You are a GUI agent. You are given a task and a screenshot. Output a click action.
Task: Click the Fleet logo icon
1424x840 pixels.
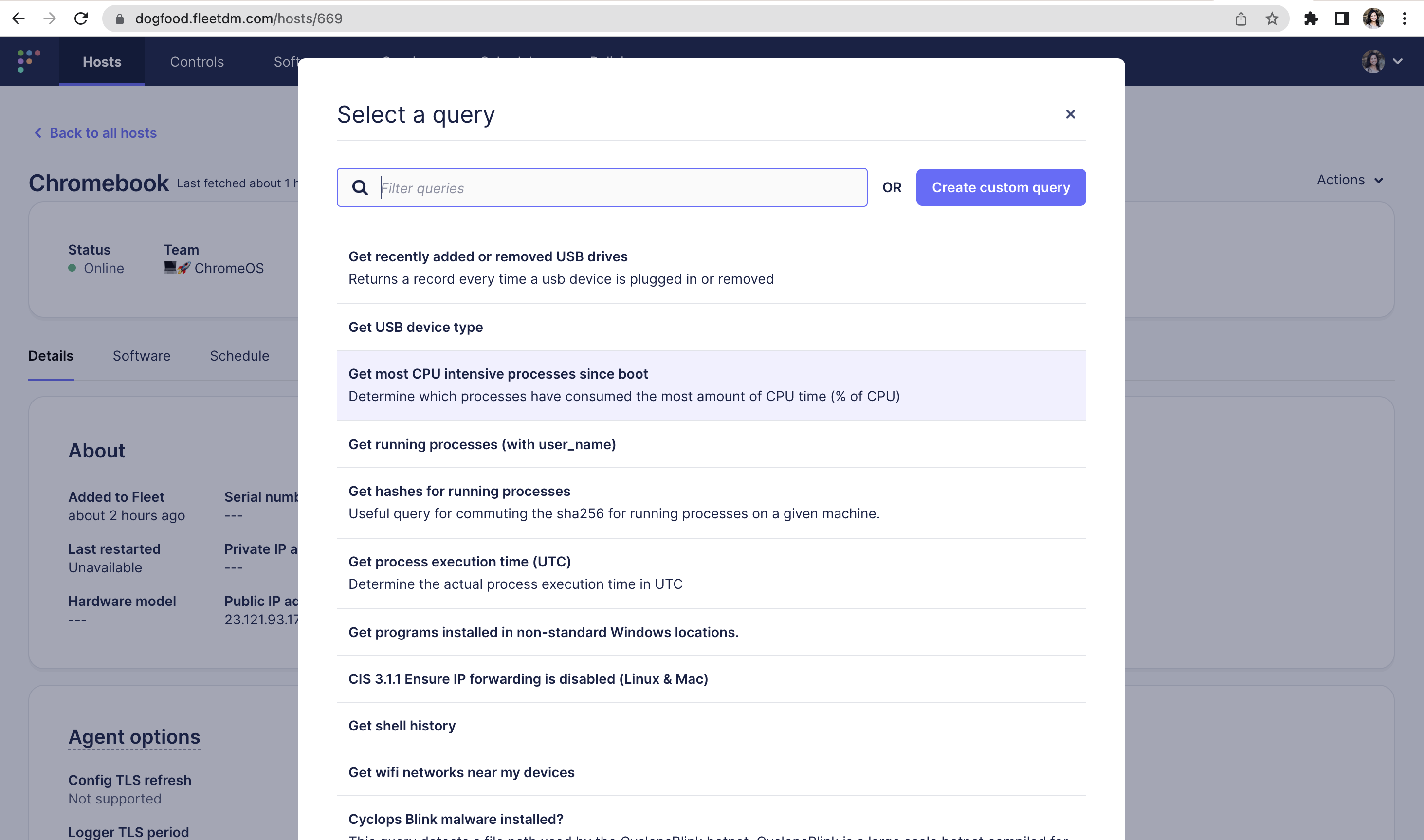pyautogui.click(x=28, y=61)
